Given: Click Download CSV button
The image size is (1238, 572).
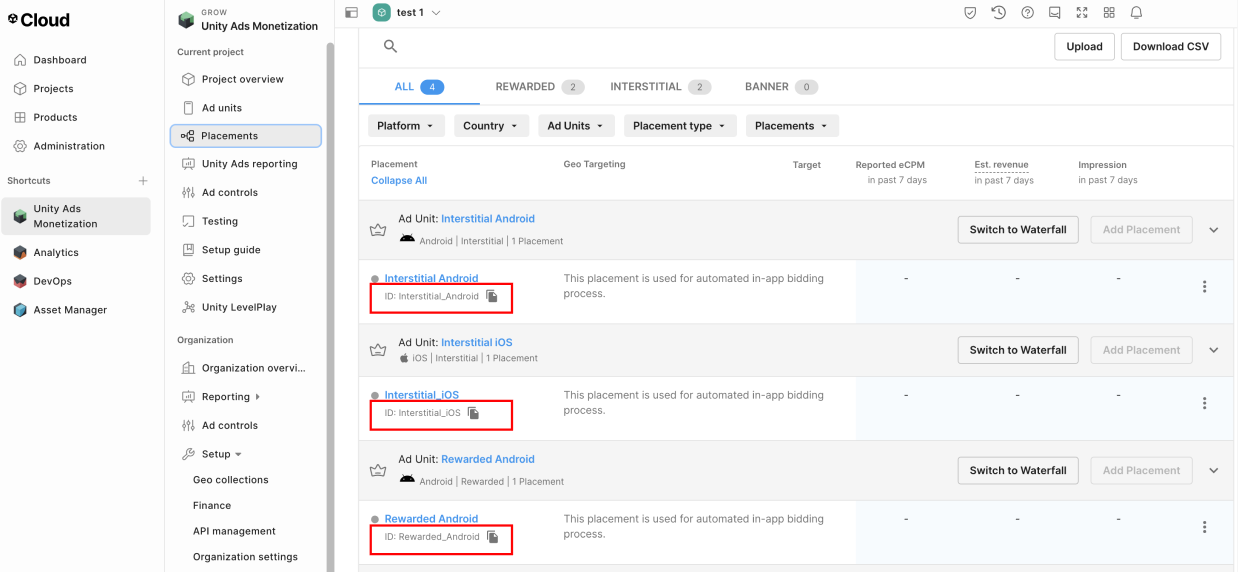Looking at the screenshot, I should pyautogui.click(x=1170, y=46).
